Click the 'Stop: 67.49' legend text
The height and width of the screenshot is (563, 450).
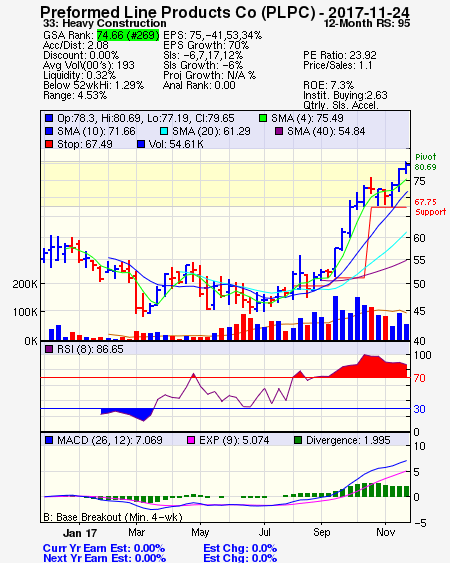pyautogui.click(x=85, y=144)
